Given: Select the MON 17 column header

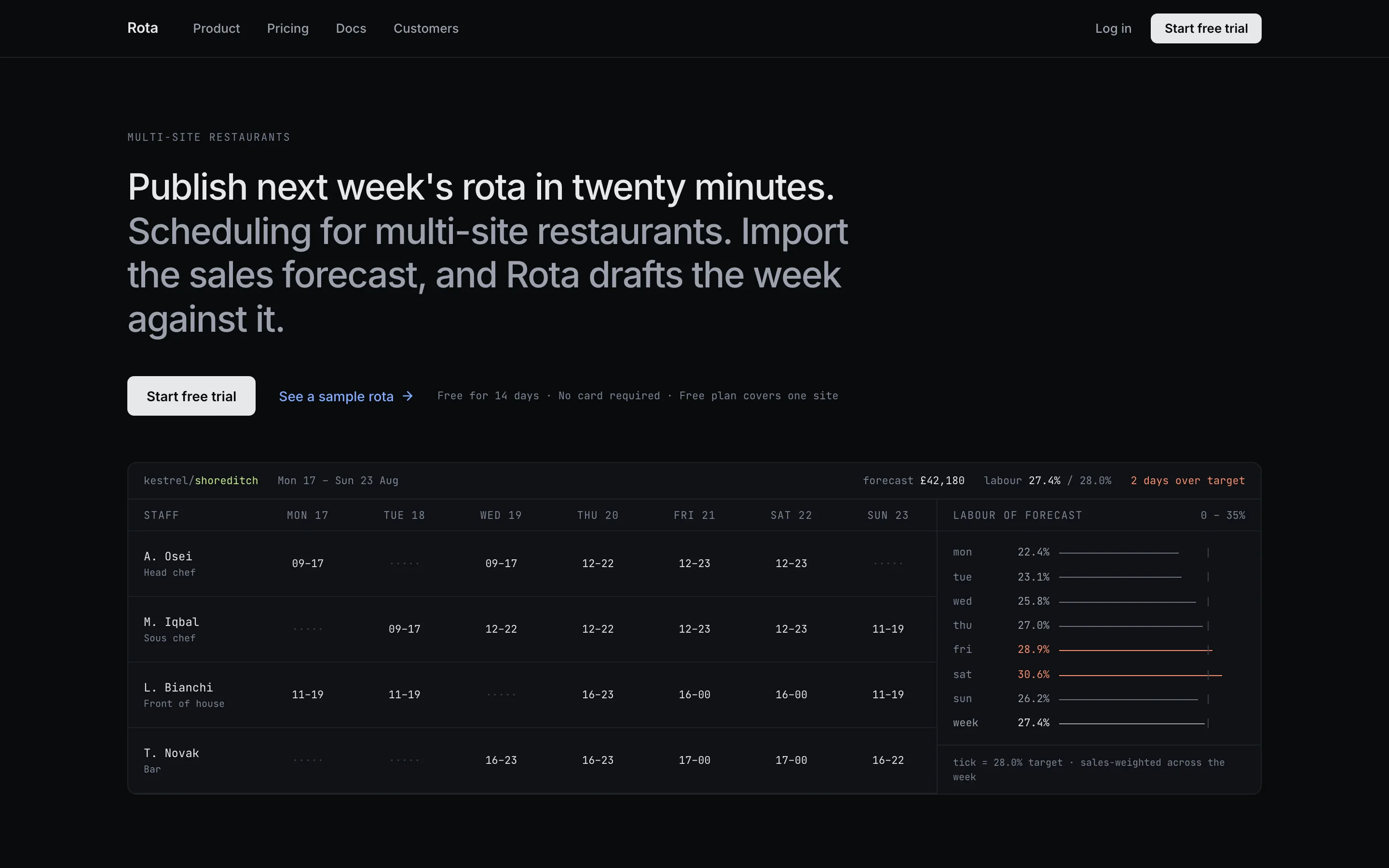Looking at the screenshot, I should point(308,515).
